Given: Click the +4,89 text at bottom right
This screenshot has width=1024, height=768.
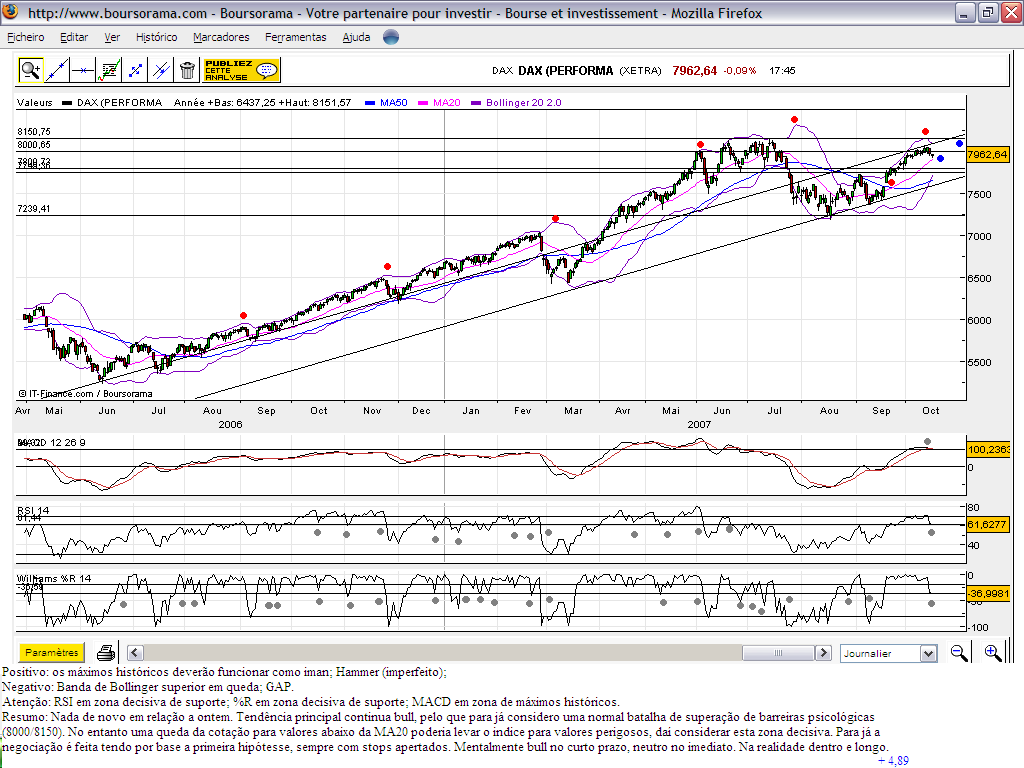Looking at the screenshot, I should [x=893, y=761].
